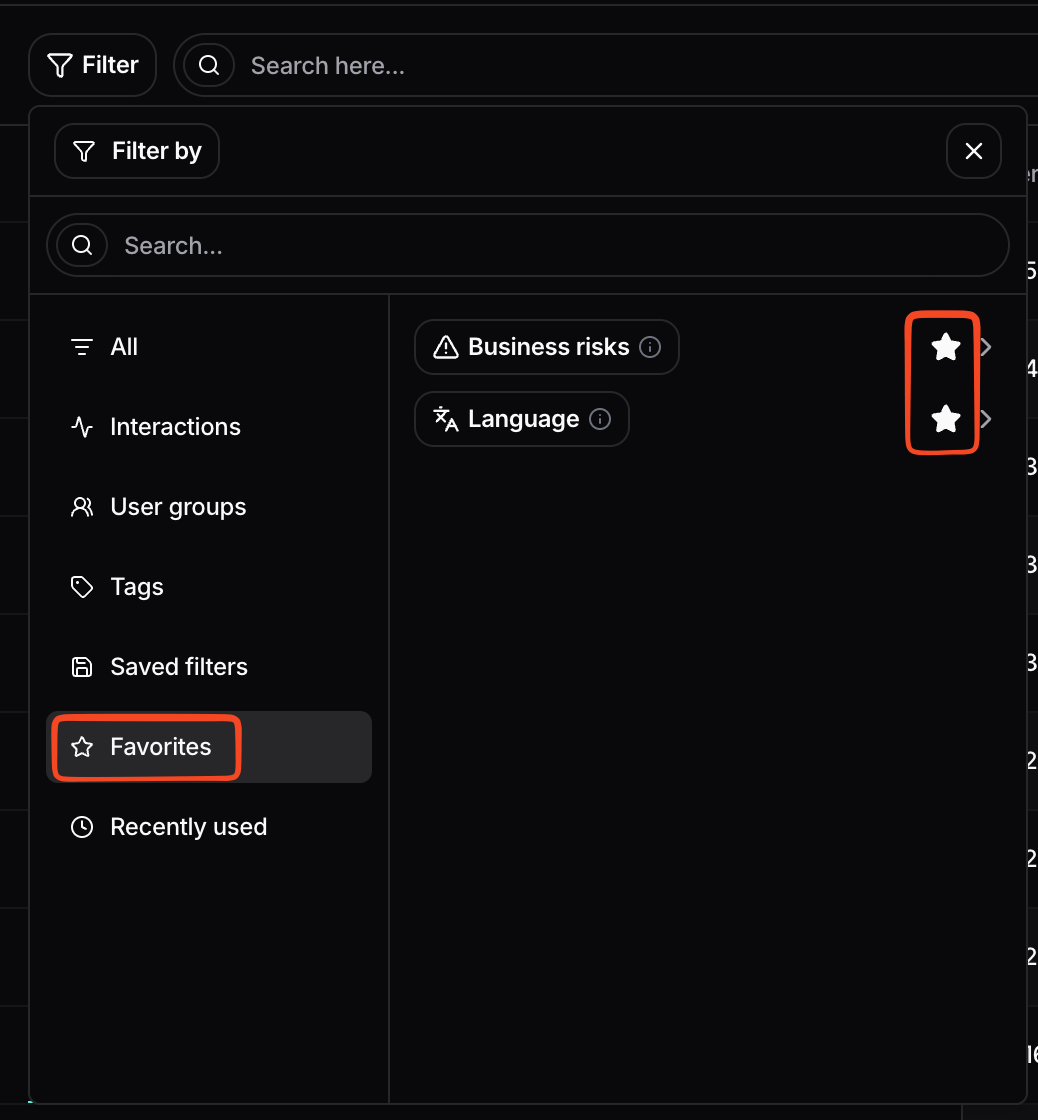
Task: Focus the 'Search...' field in filter panel
Action: (x=528, y=246)
